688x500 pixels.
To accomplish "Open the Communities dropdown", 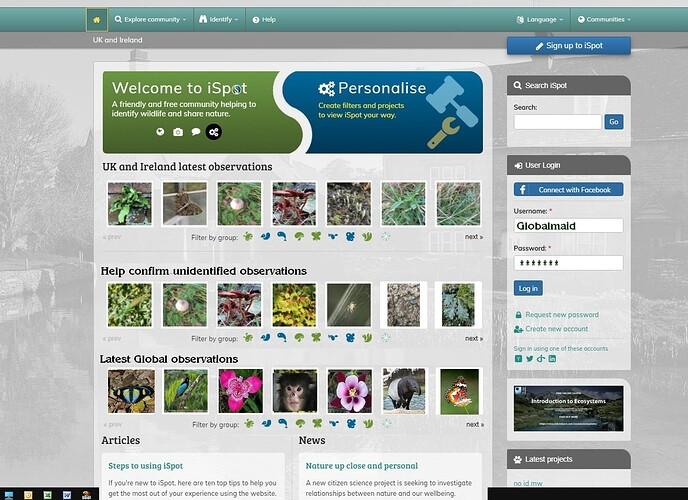I will click(604, 20).
